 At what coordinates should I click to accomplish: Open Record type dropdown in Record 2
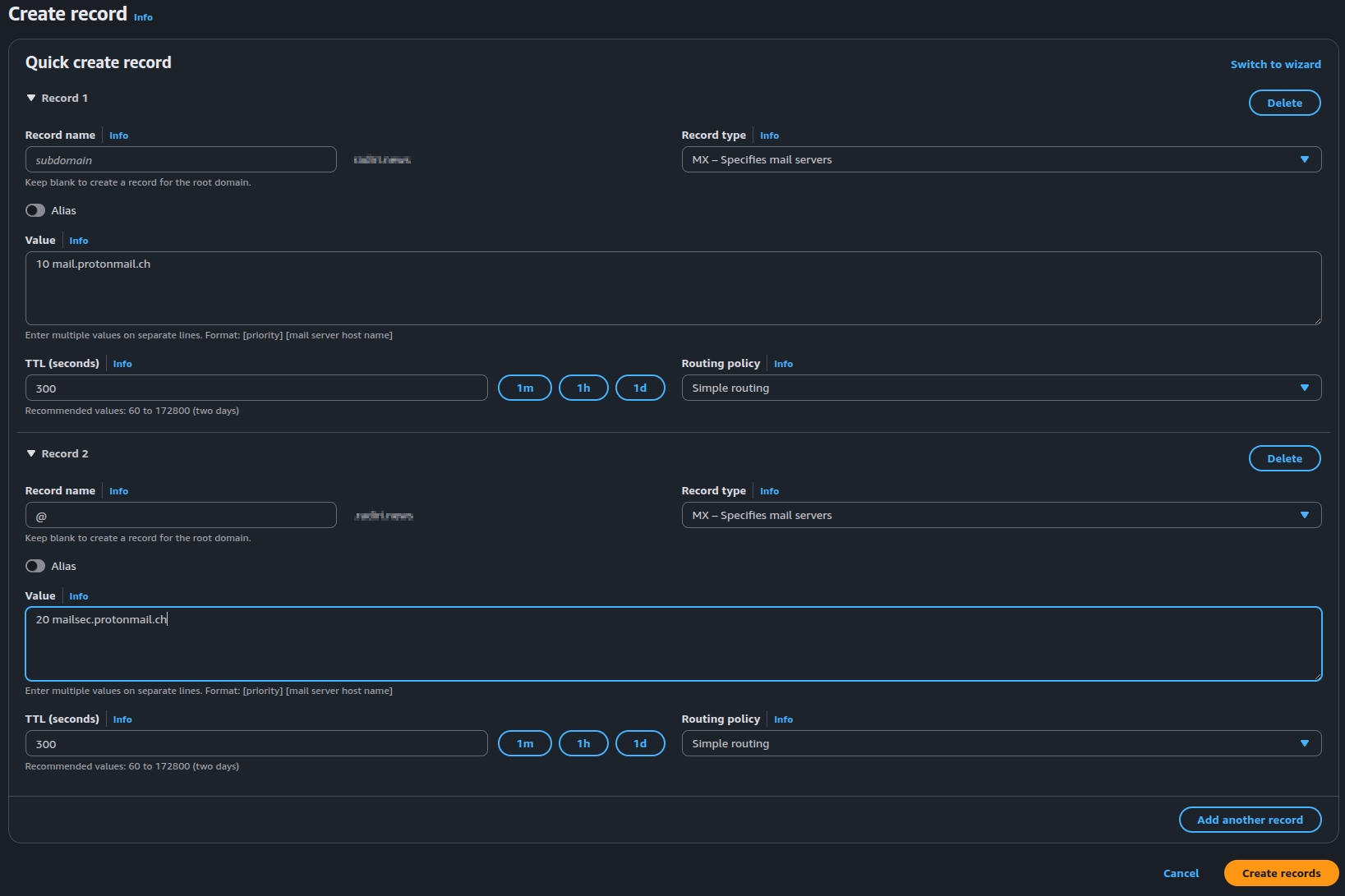click(x=1002, y=515)
